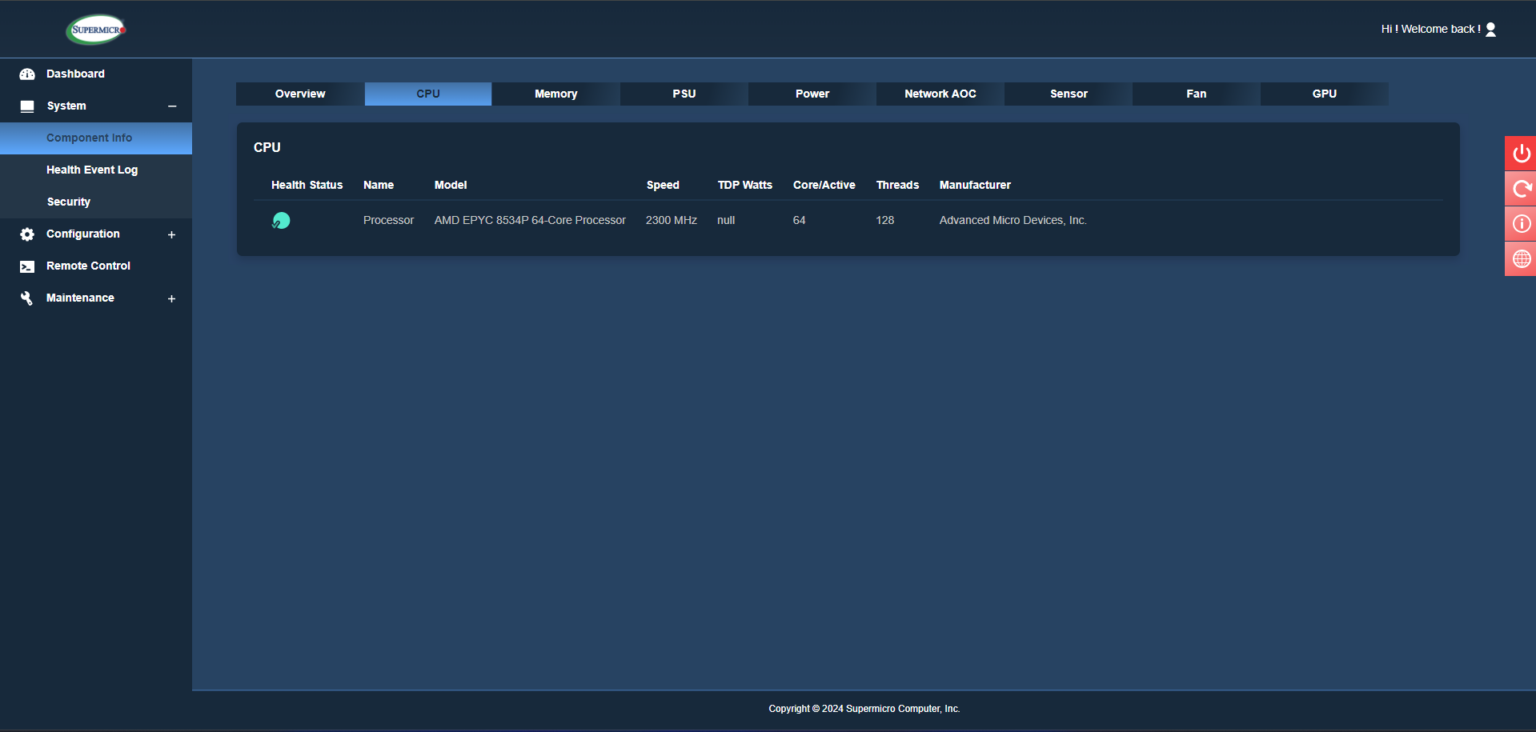Open the Sensor tab

point(1068,94)
